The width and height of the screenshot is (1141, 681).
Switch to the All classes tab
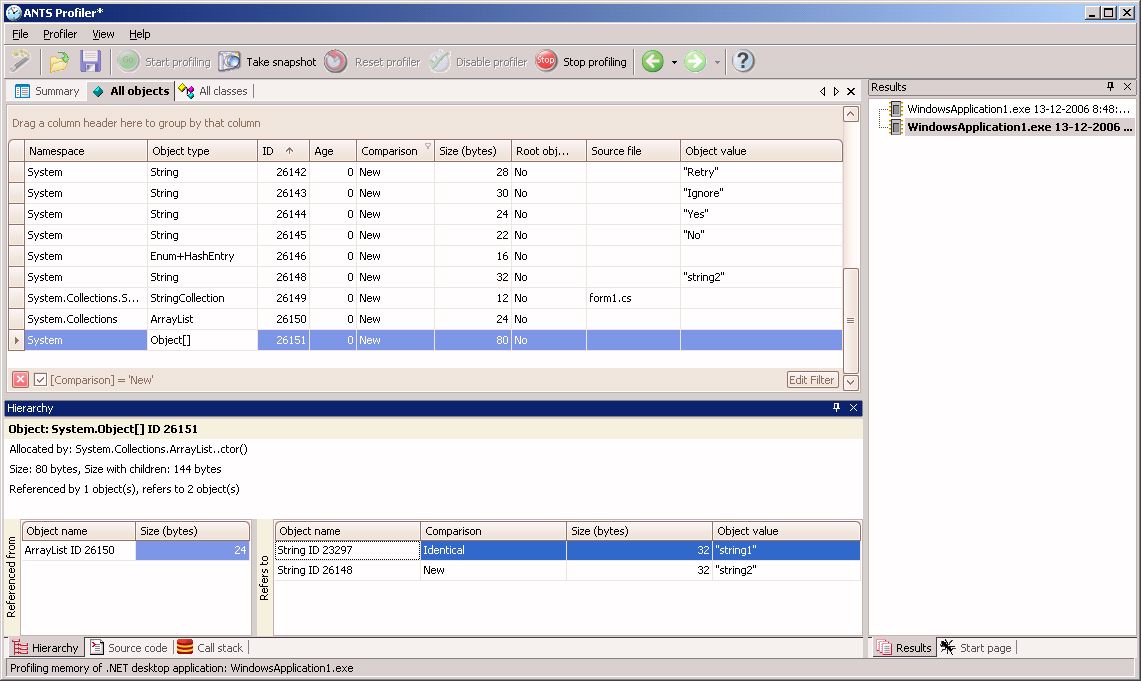(x=214, y=91)
